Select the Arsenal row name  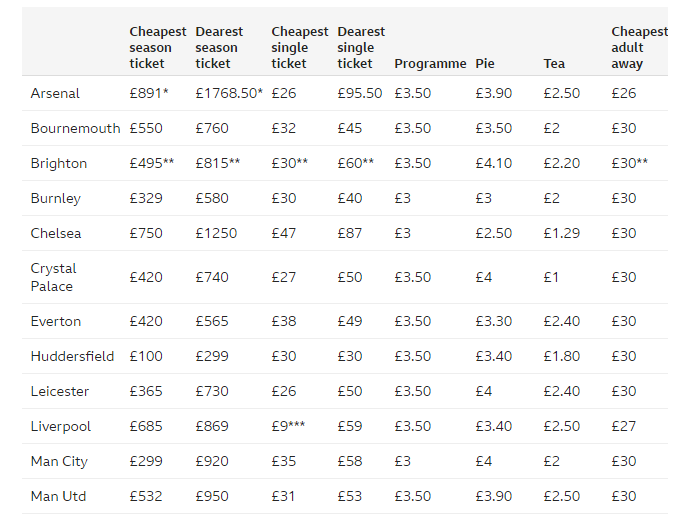[x=55, y=93]
